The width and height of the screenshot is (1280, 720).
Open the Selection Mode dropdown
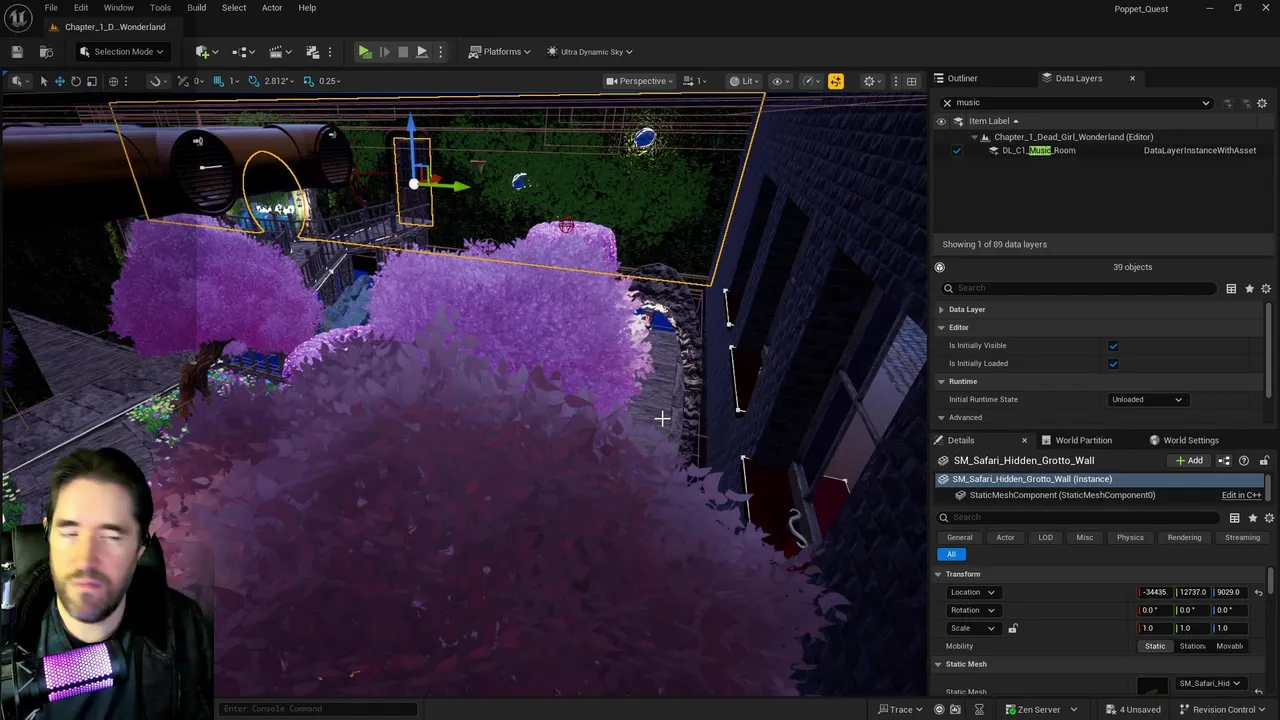(x=121, y=52)
